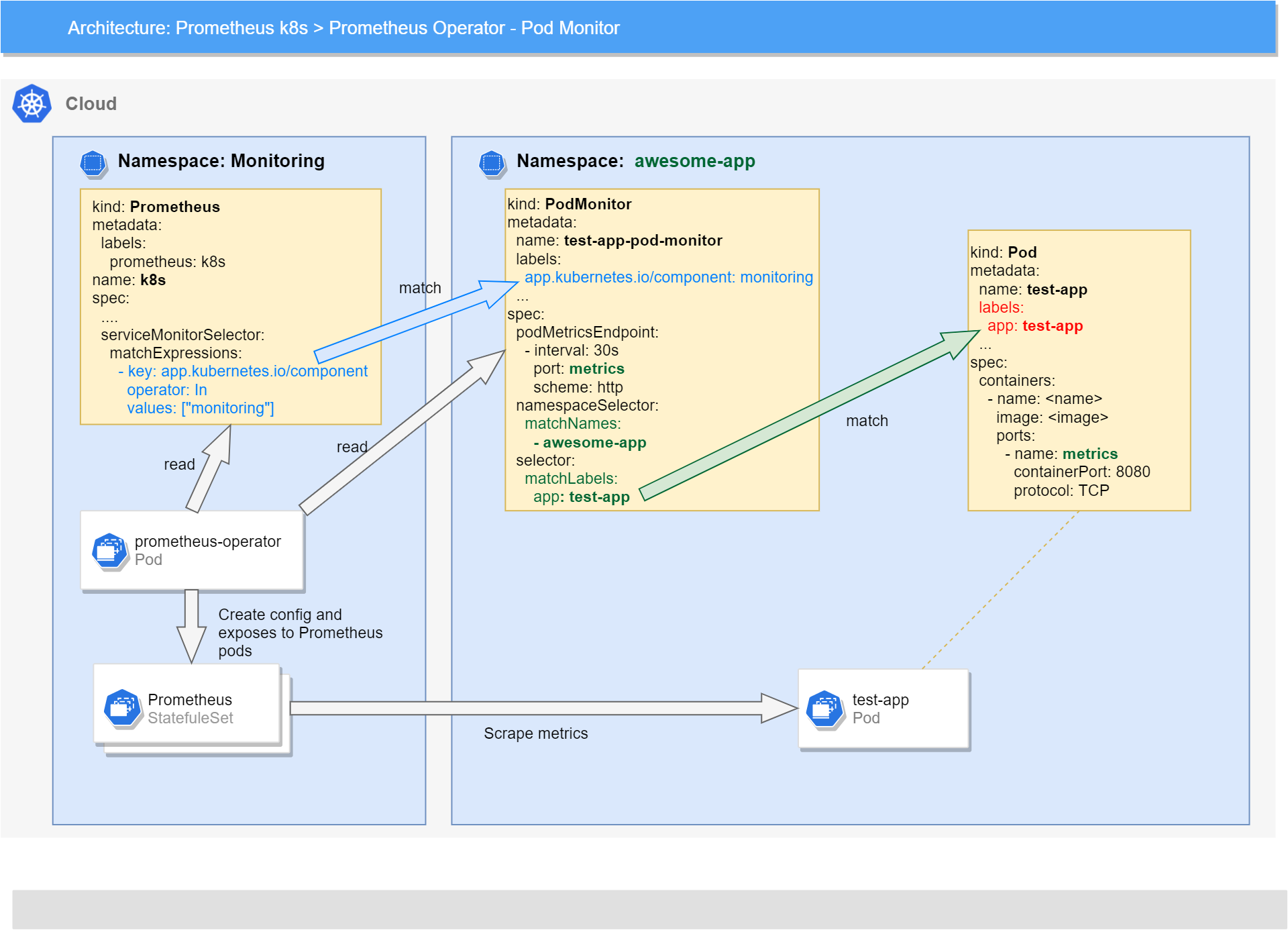Click the 'kind: Prometheus' line
The width and height of the screenshot is (1288, 930).
pyautogui.click(x=156, y=207)
